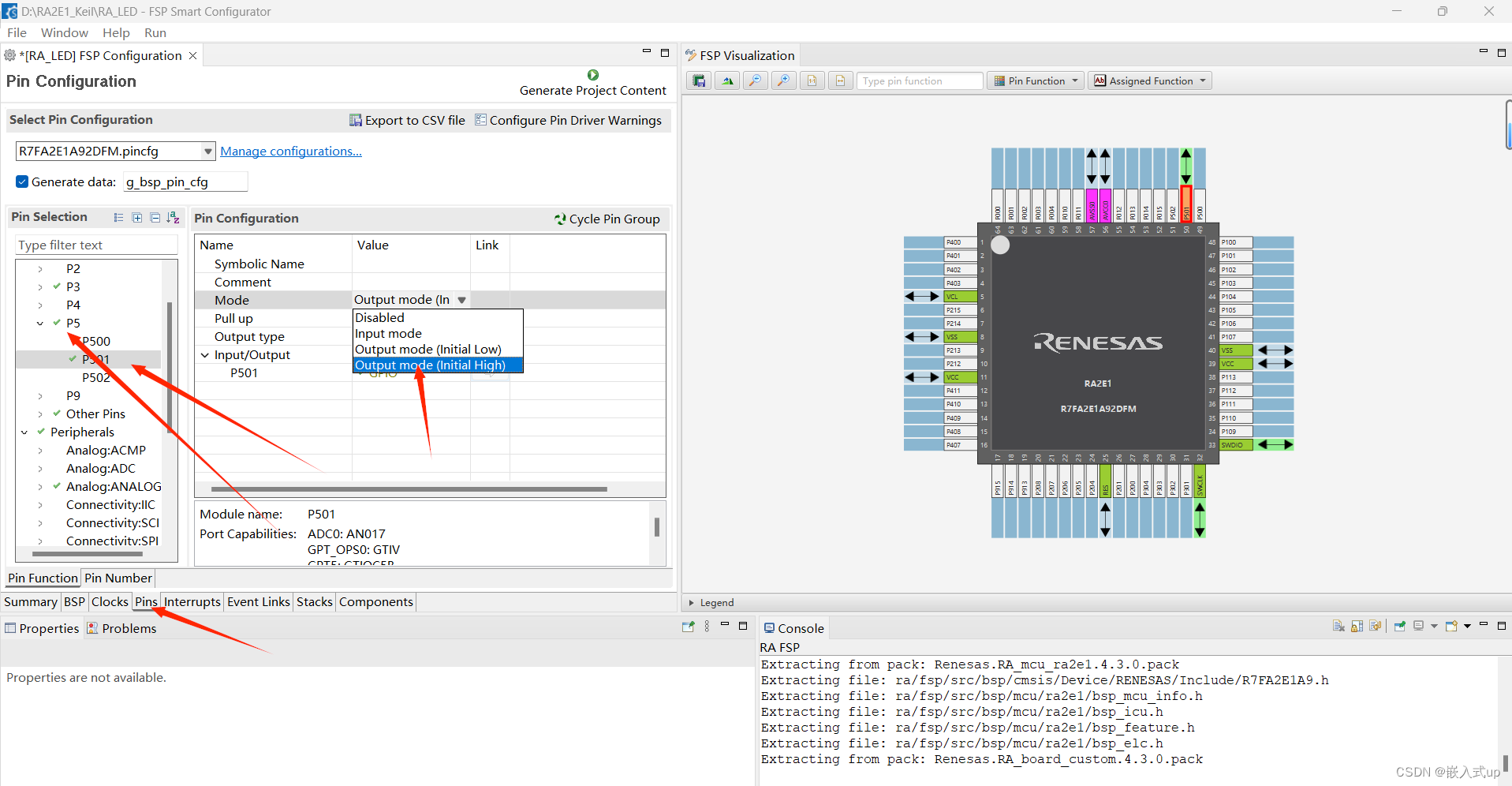Collapse the Input/Output row
This screenshot has height=786, width=1512.
click(205, 355)
